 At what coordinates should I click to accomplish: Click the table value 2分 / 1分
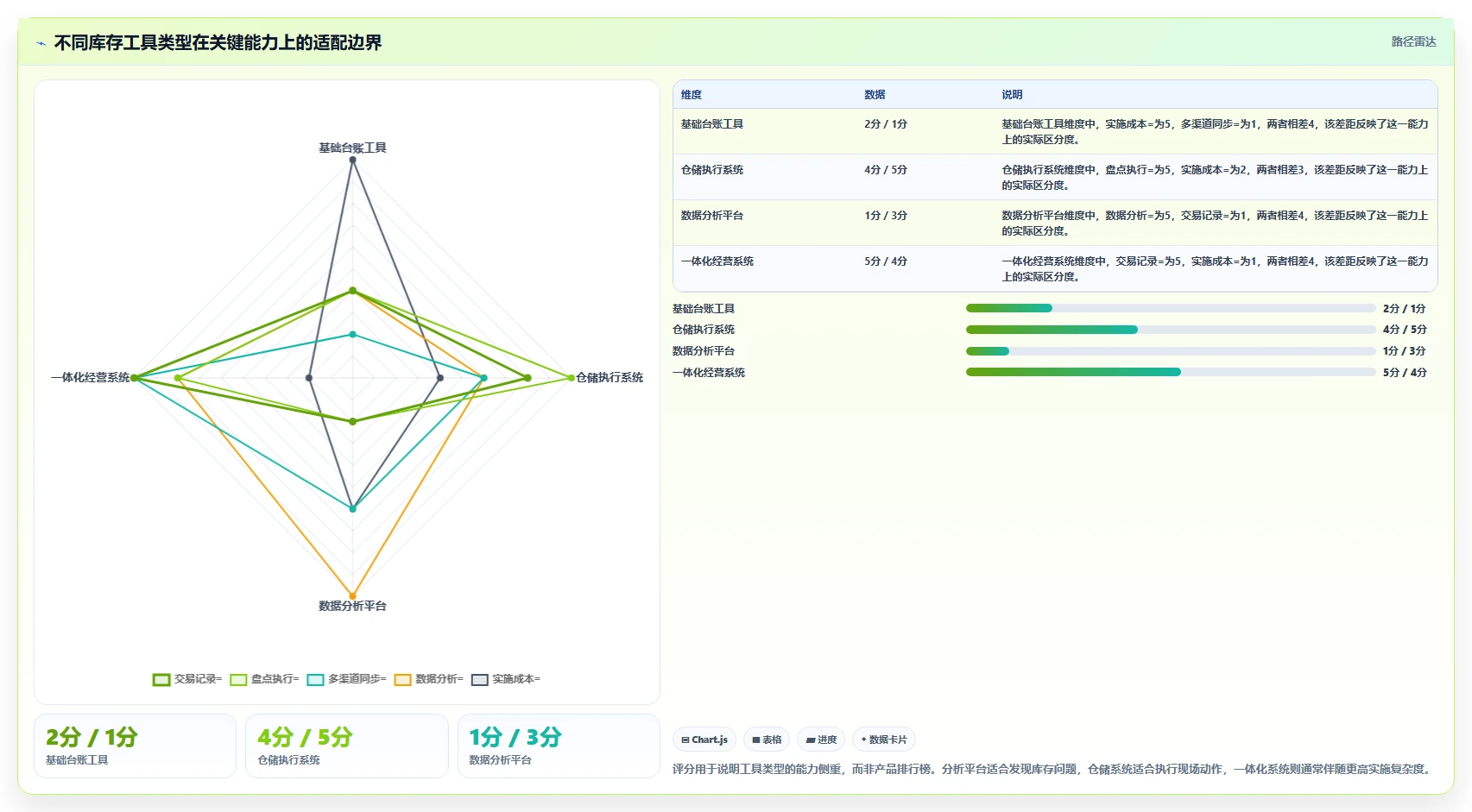click(886, 124)
